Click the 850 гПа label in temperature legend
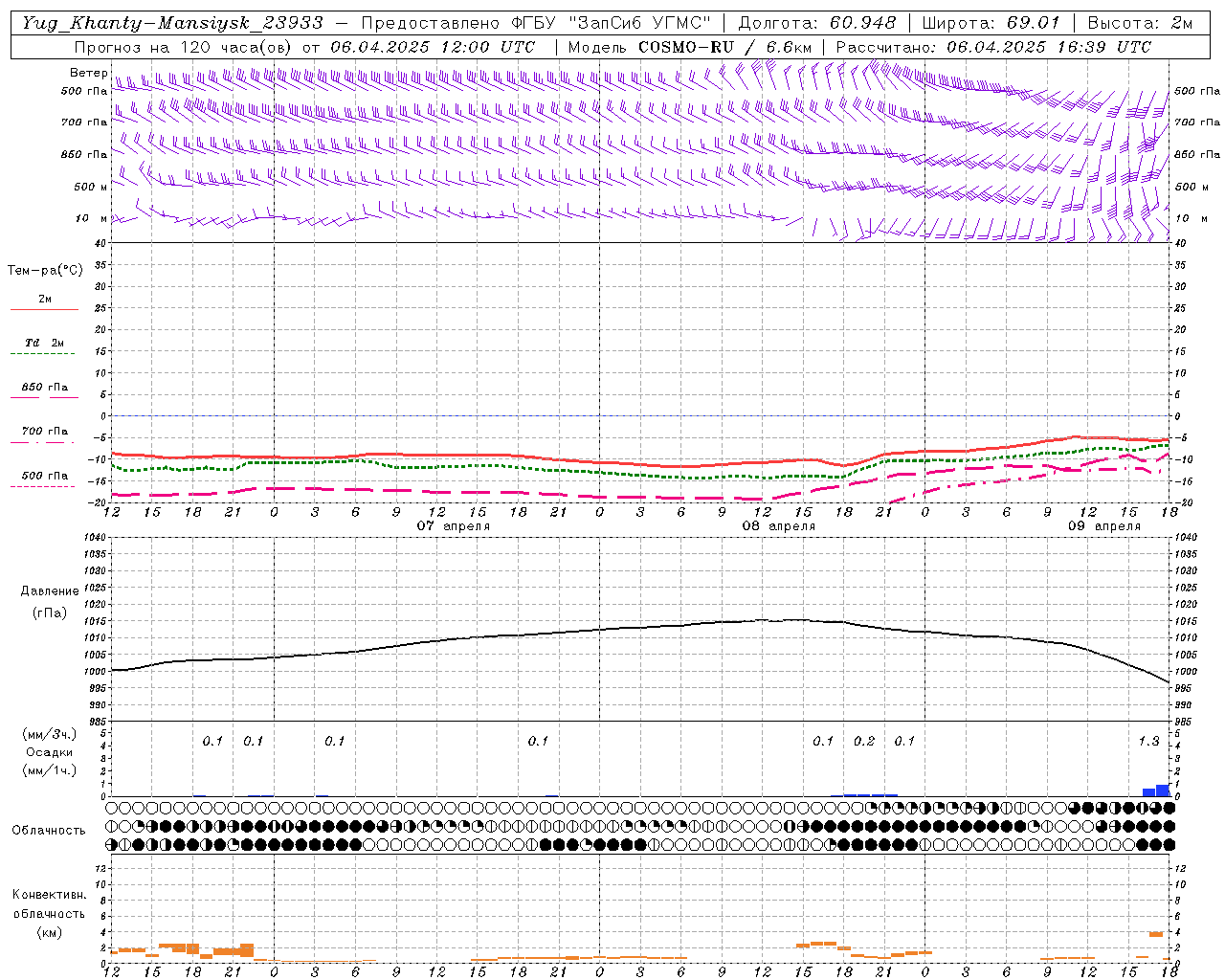Viewport: 1225px width, 980px height. [x=45, y=388]
